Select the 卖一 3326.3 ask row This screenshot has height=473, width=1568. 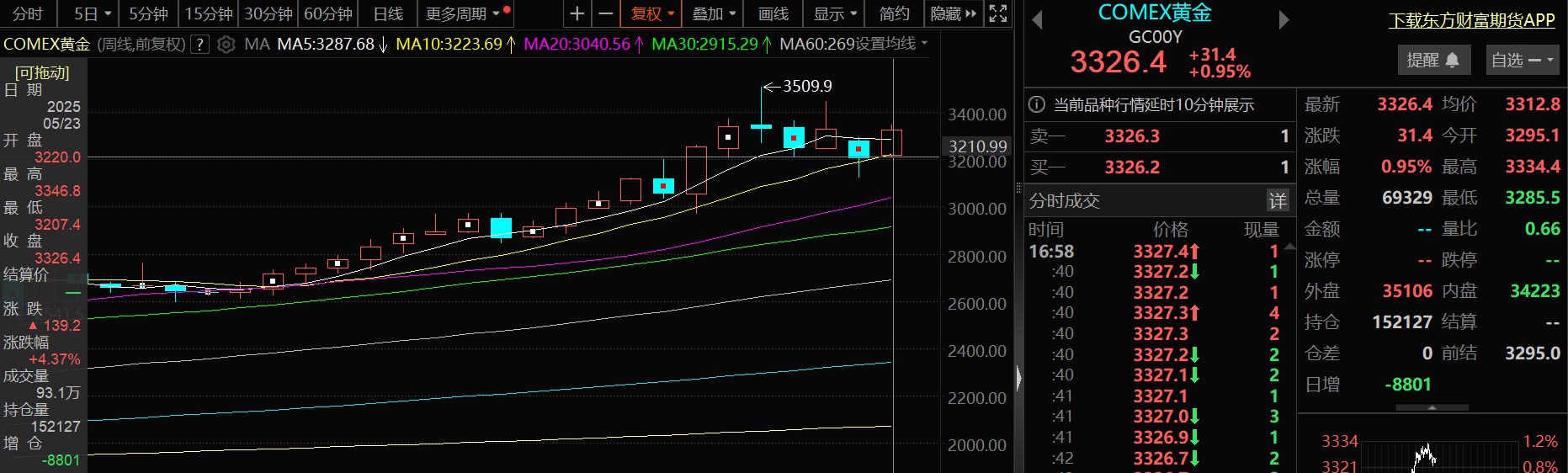click(1160, 136)
